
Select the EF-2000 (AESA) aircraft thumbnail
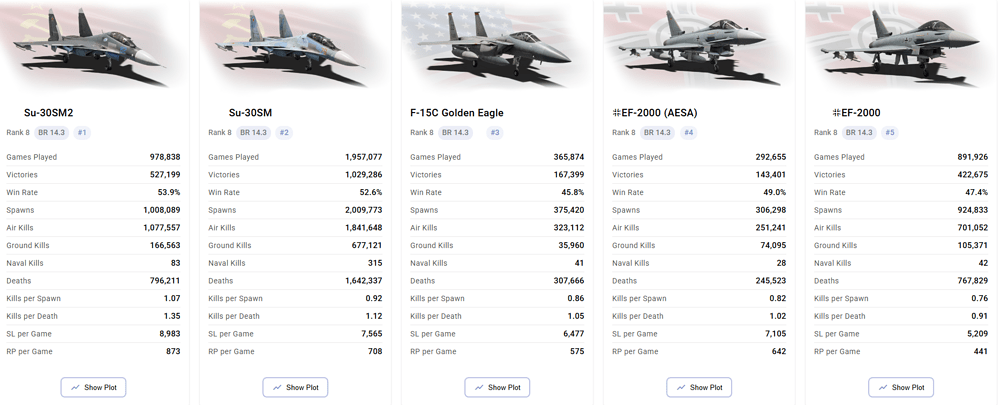tap(699, 45)
